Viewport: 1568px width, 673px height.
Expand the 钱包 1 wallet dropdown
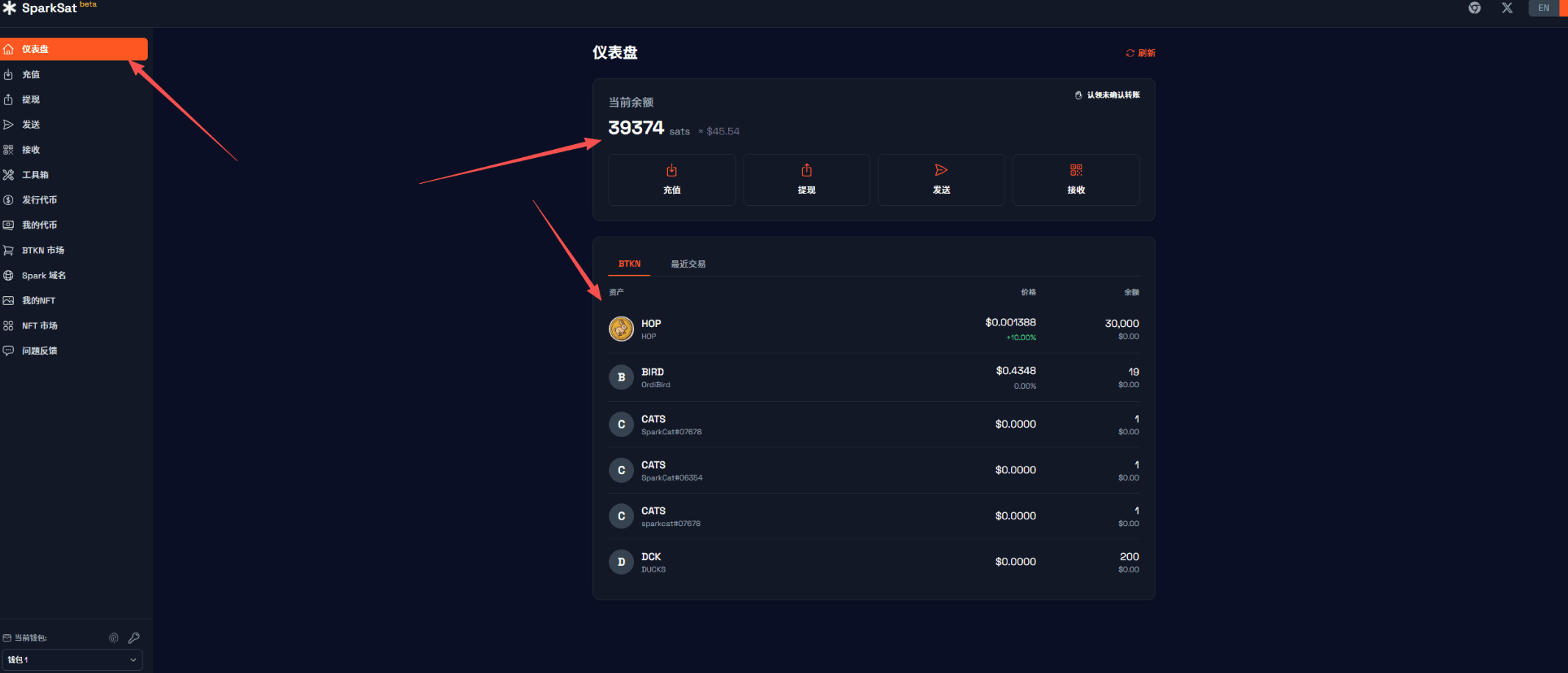pyautogui.click(x=72, y=660)
